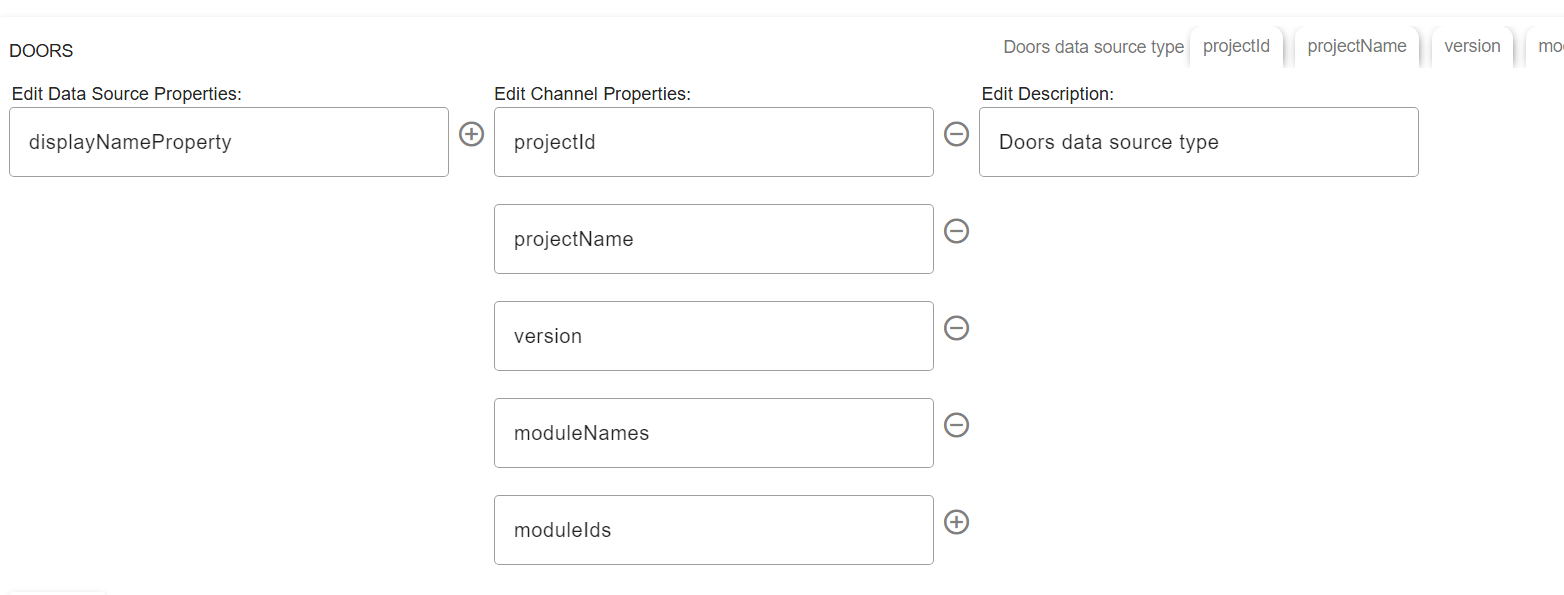Focus the projectId channel property field
Screen dimensions: 1564x595
coord(713,142)
